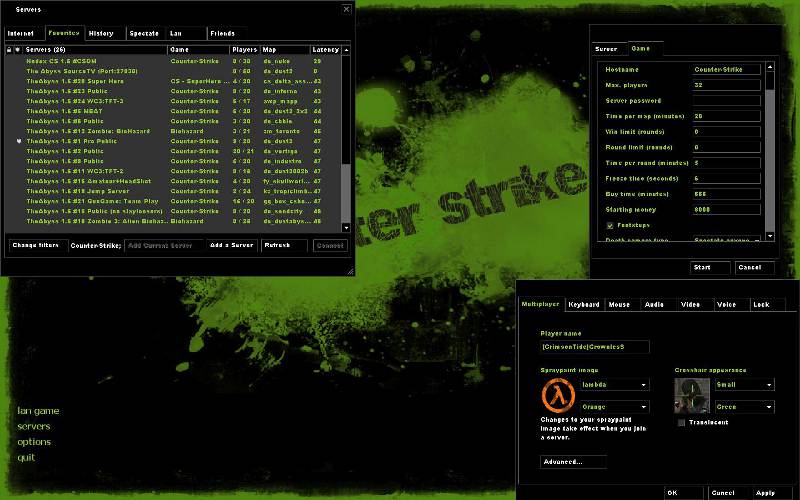Switch to the Server tab in create-server window

click(610, 49)
